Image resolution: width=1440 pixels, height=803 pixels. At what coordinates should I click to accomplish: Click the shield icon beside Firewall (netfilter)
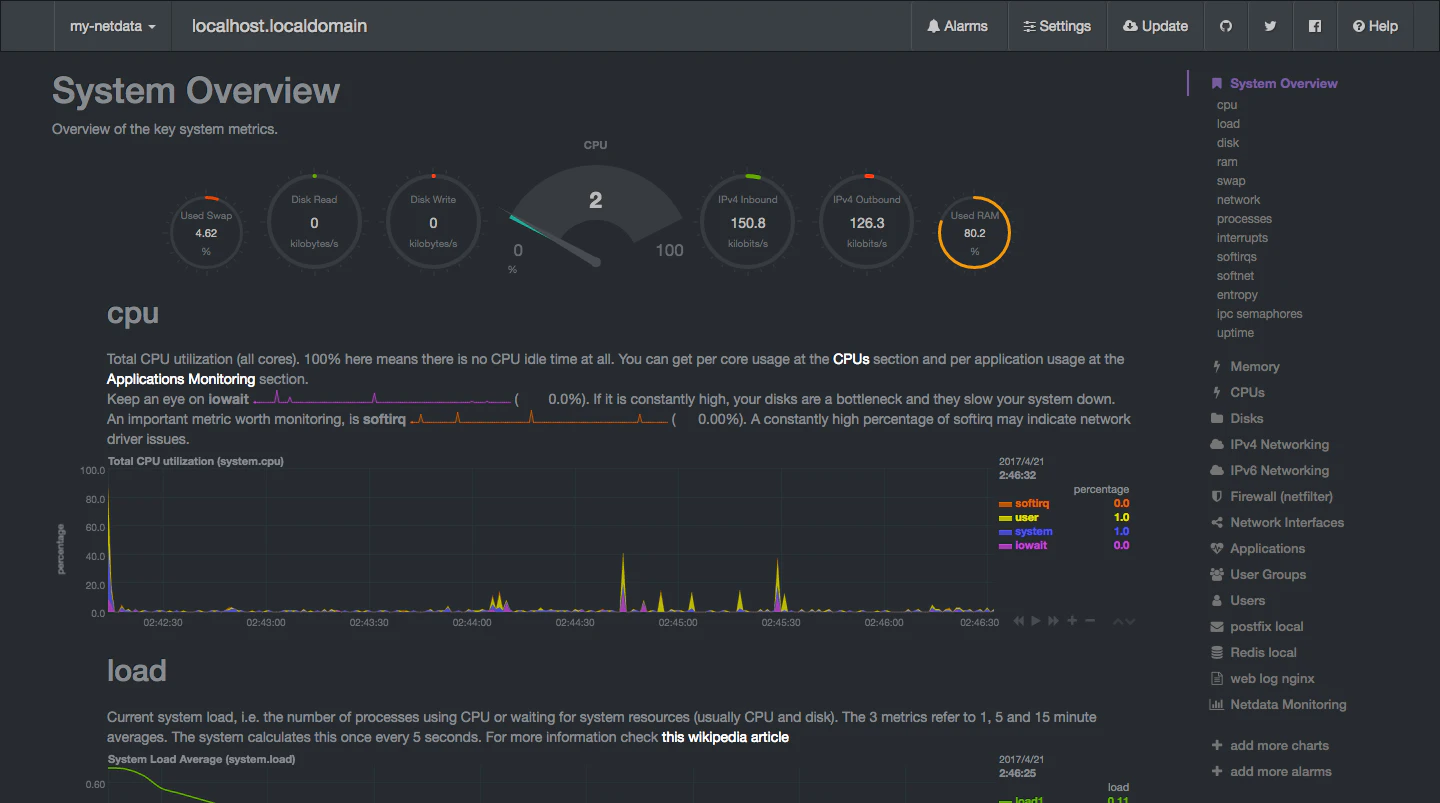pyautogui.click(x=1217, y=497)
